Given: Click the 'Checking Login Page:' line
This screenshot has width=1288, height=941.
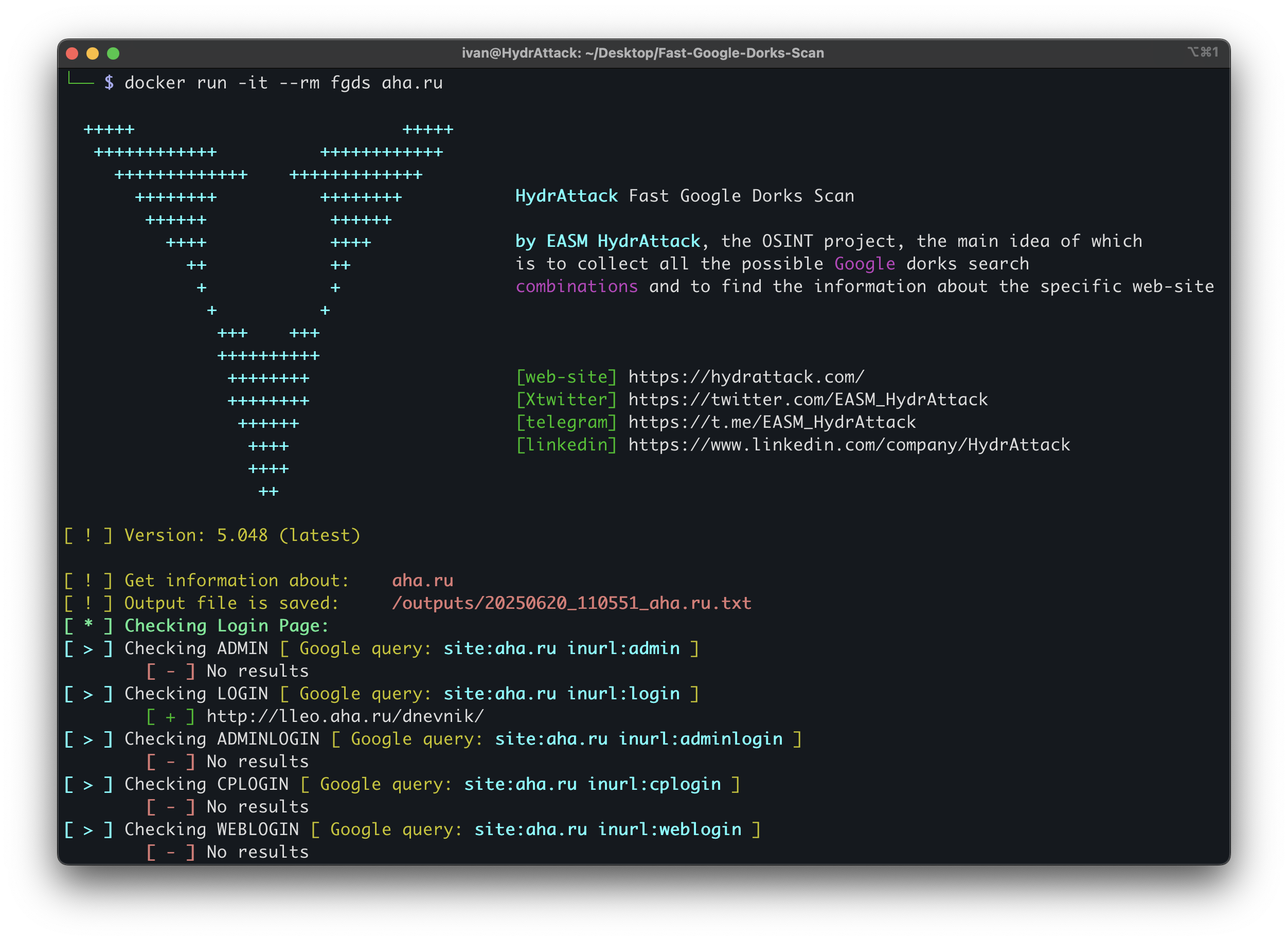Looking at the screenshot, I should click(x=227, y=626).
